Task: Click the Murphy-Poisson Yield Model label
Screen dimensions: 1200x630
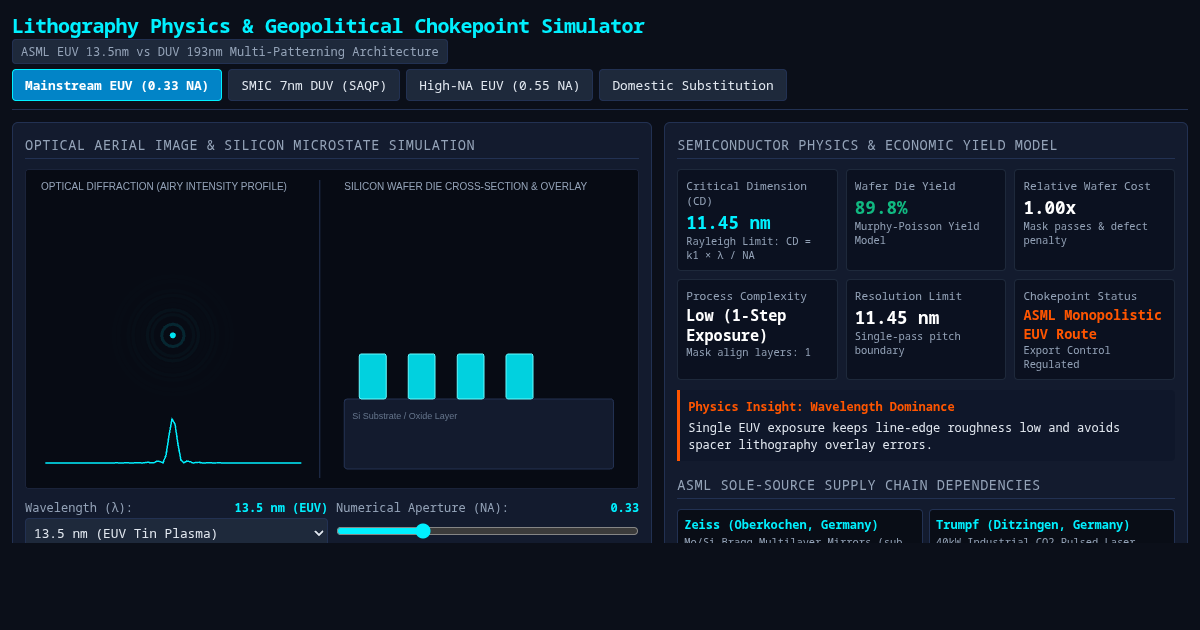Action: [x=917, y=233]
